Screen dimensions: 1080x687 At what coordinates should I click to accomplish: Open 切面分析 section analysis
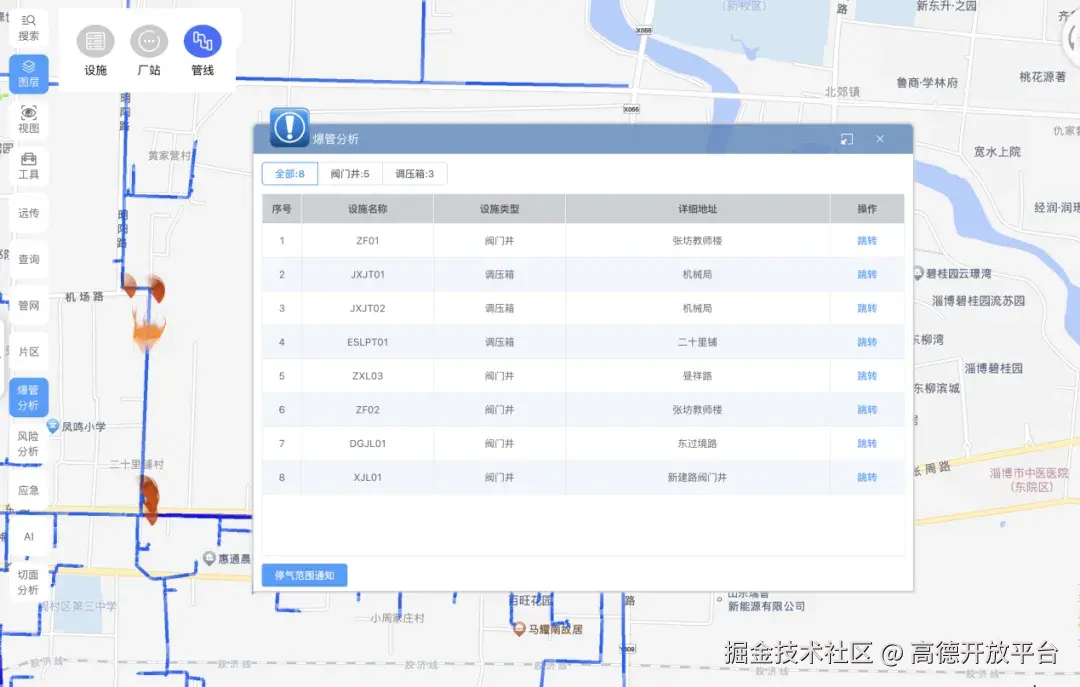pyautogui.click(x=29, y=580)
